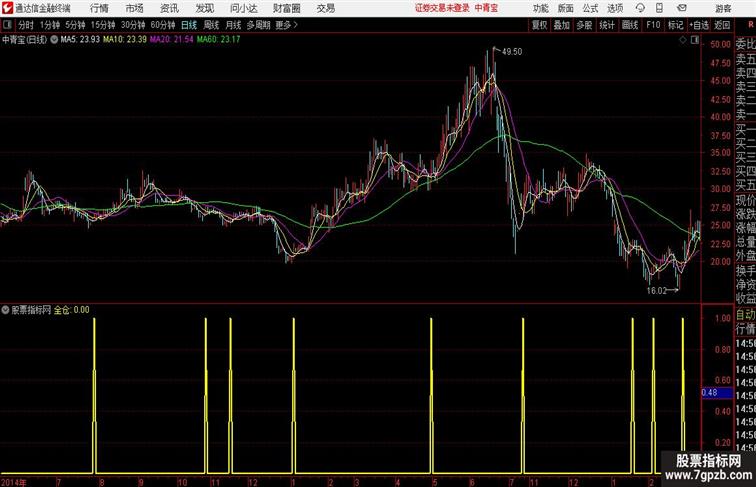756x487 pixels.
Task: Click the MA20: 21.54 label
Action: click(x=172, y=40)
